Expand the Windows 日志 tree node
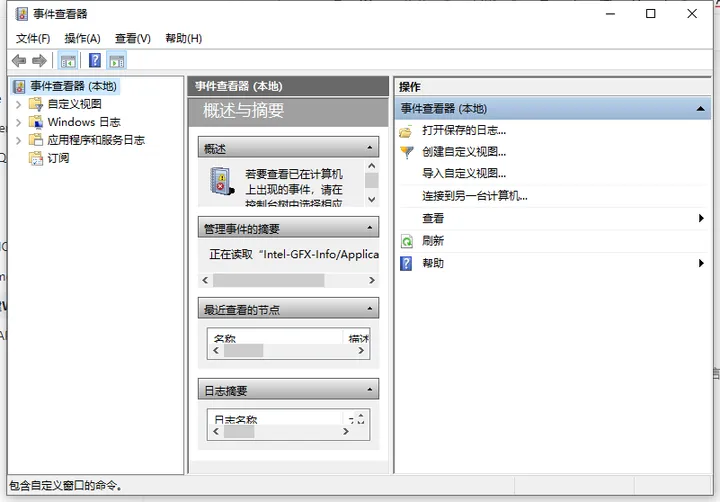 pyautogui.click(x=18, y=123)
